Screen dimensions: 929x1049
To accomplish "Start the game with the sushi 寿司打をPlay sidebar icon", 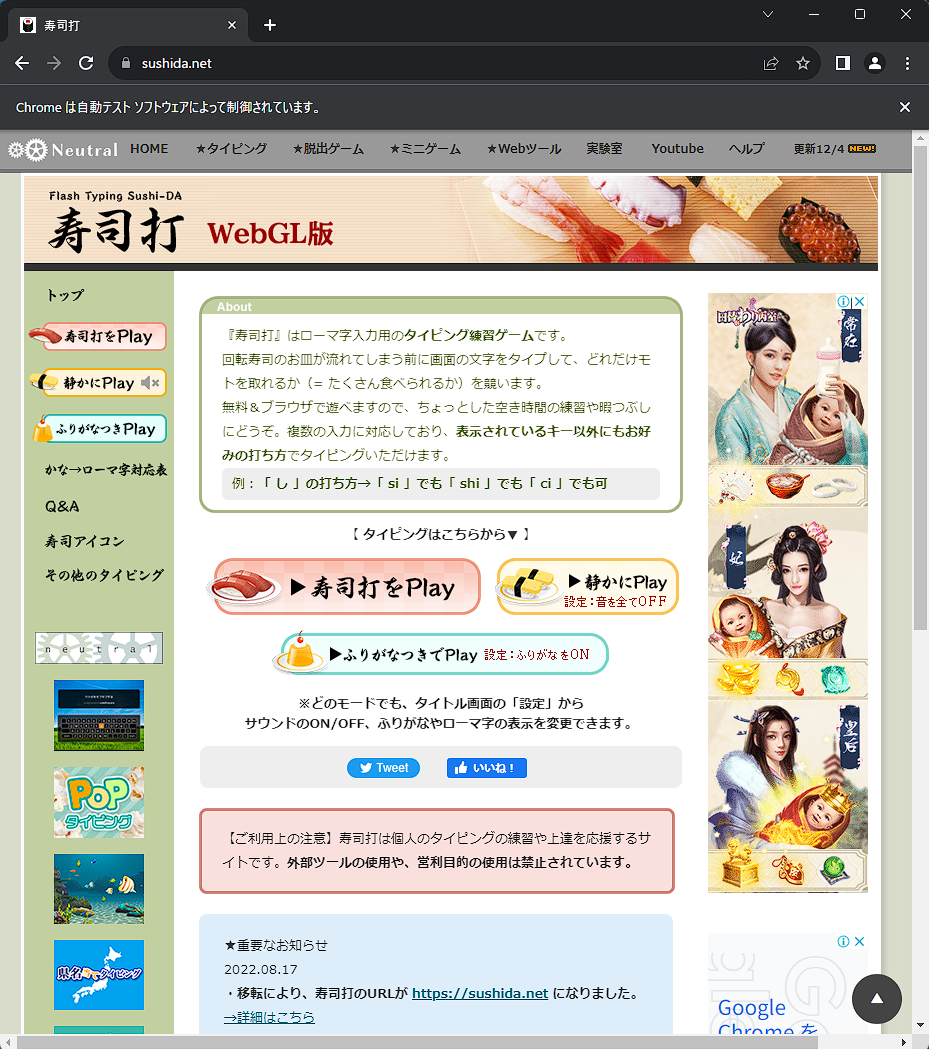I will coord(97,337).
